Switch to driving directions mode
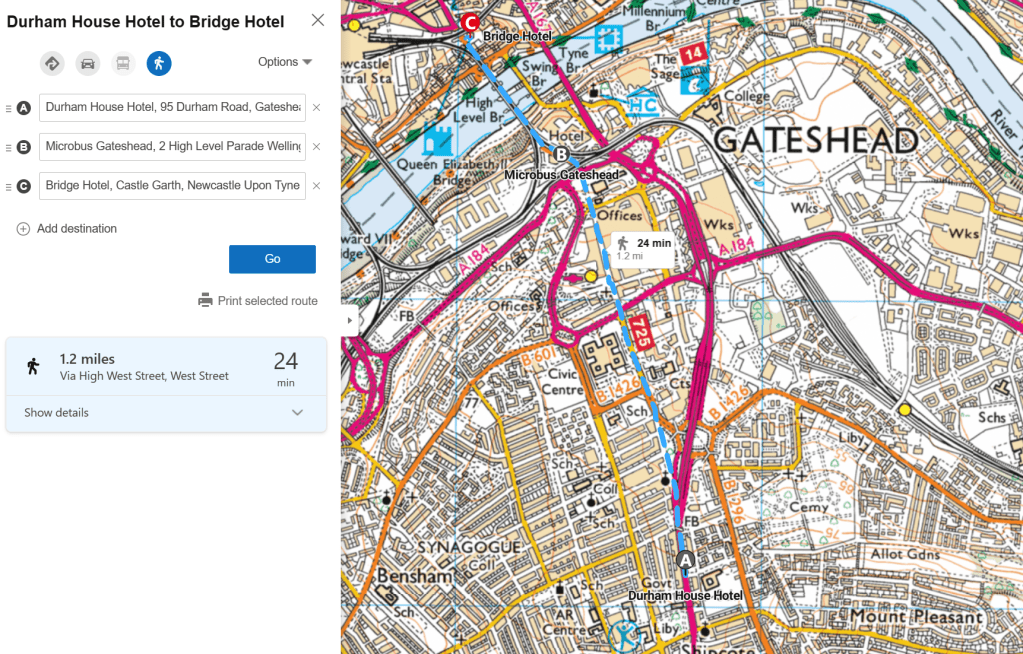Image resolution: width=1023 pixels, height=654 pixels. coord(88,64)
